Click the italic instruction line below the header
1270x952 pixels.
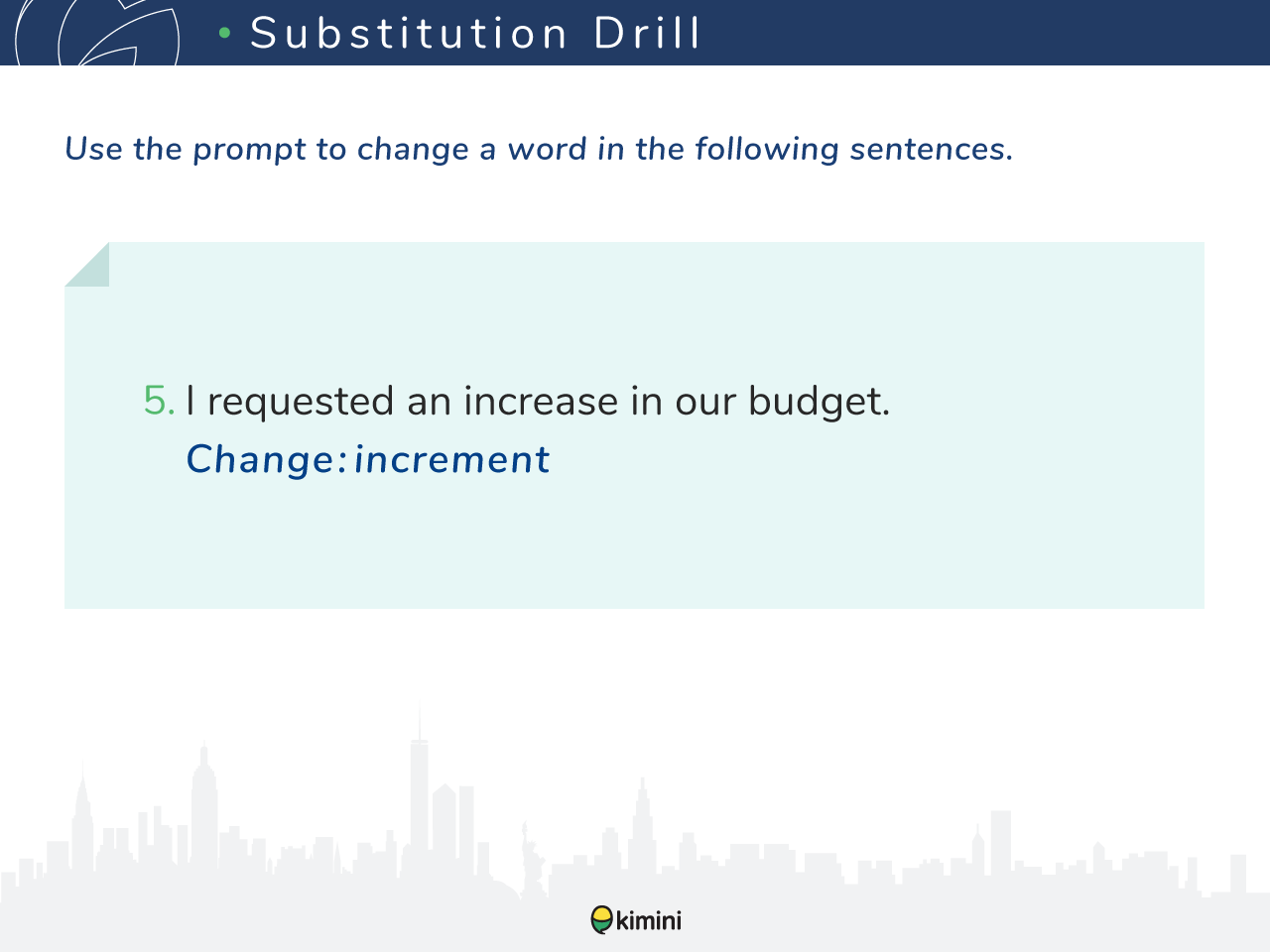(x=539, y=149)
